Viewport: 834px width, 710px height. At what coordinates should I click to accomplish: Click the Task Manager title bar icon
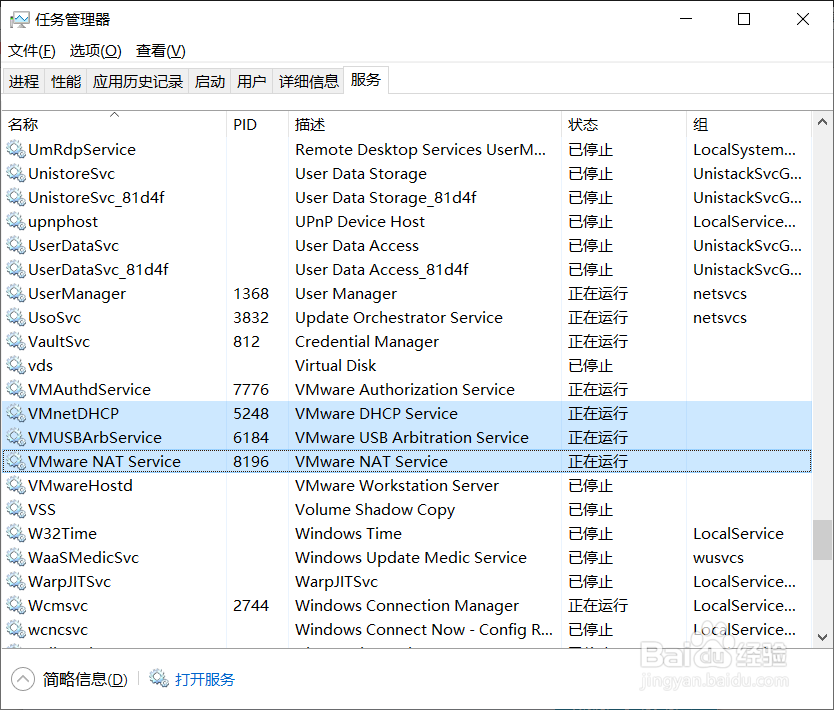tap(19, 19)
